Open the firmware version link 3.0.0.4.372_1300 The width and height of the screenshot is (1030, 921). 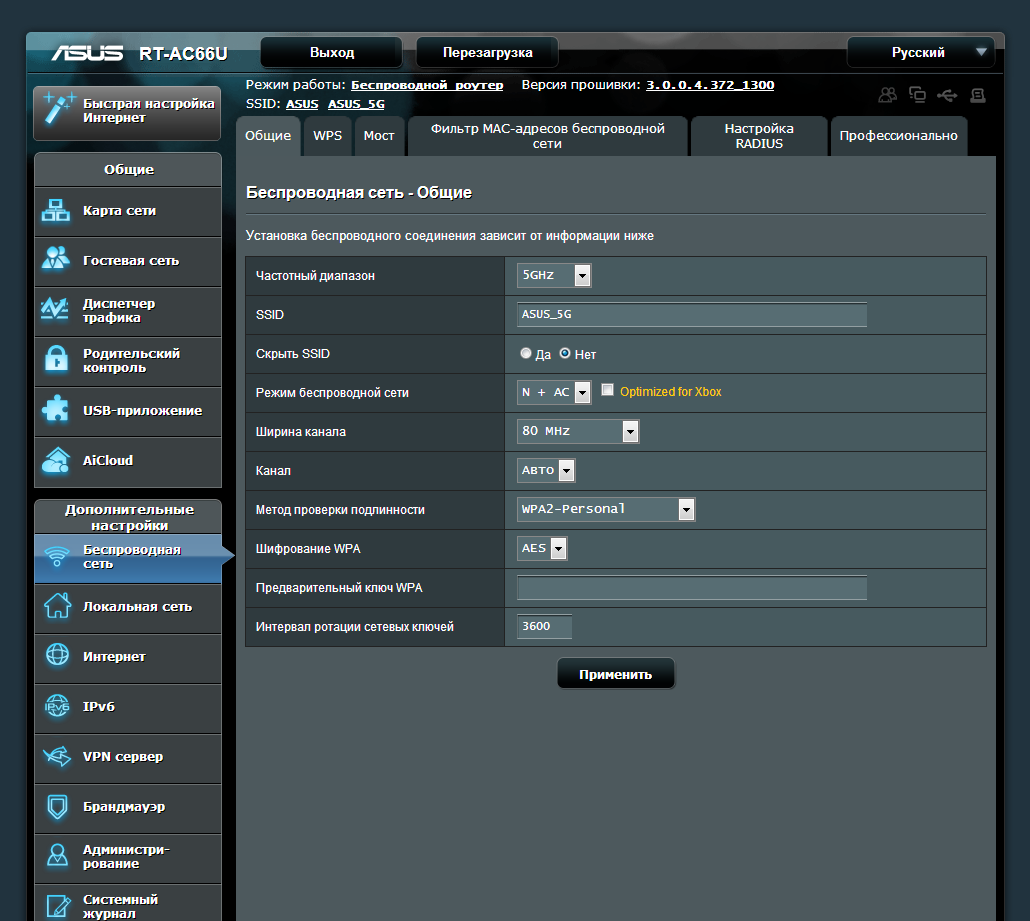click(x=710, y=85)
